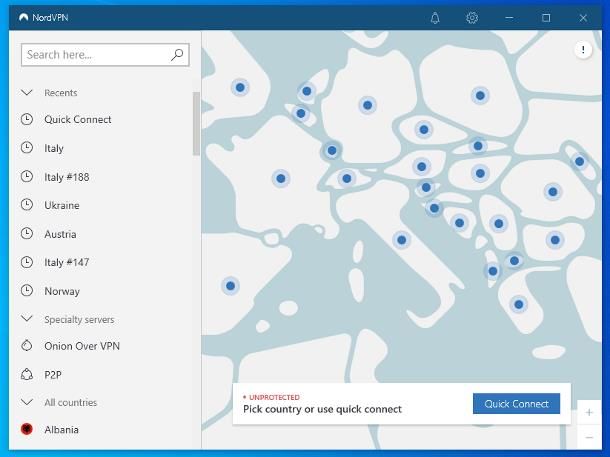Click the clock icon beside Italy #188
610x457 pixels.
click(x=27, y=177)
